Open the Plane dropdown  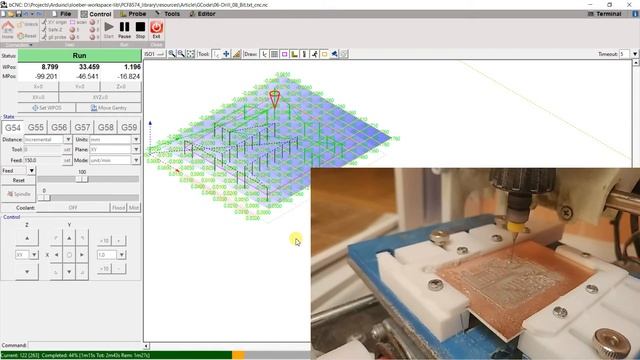click(136, 149)
